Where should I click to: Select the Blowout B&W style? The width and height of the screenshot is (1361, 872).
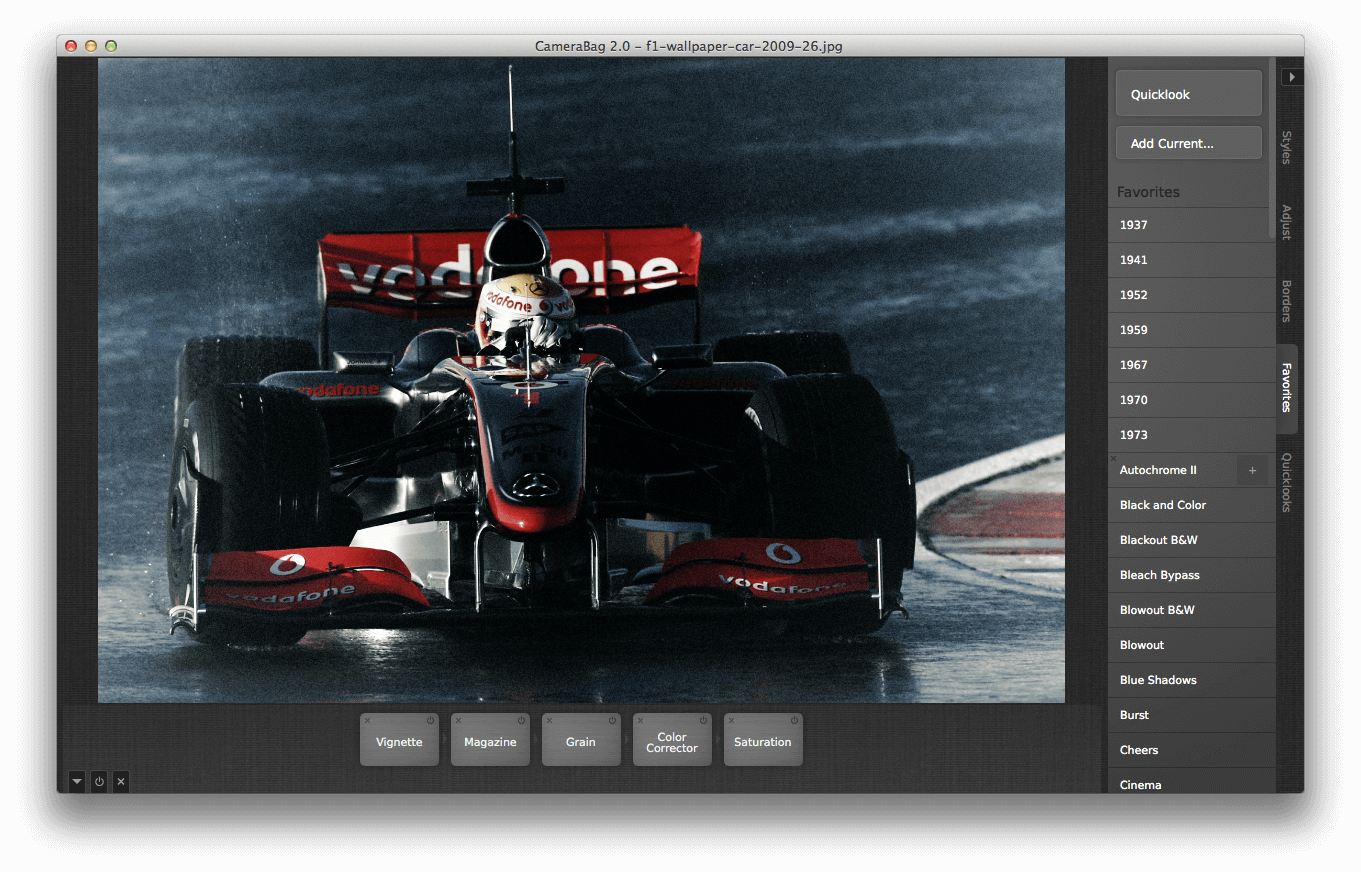tap(1191, 610)
